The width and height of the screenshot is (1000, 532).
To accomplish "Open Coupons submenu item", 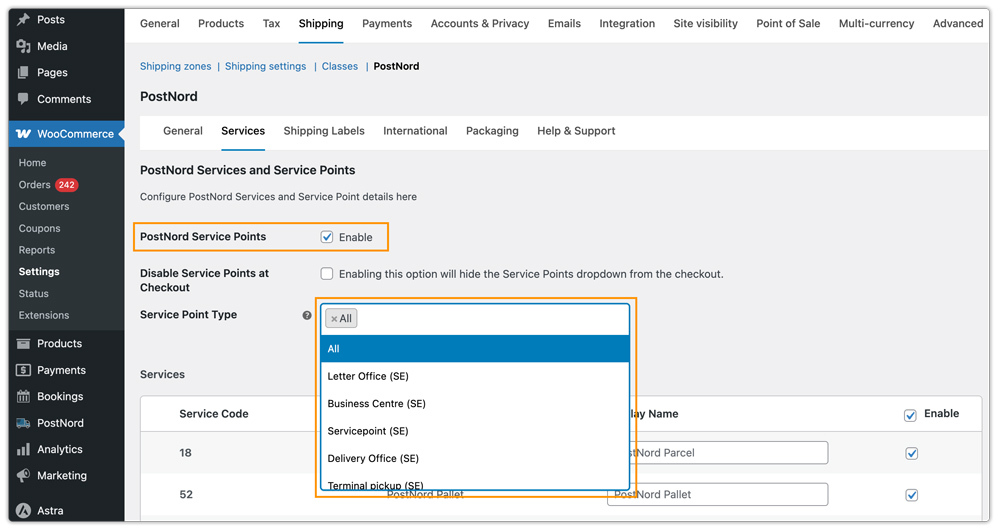I will pos(40,228).
